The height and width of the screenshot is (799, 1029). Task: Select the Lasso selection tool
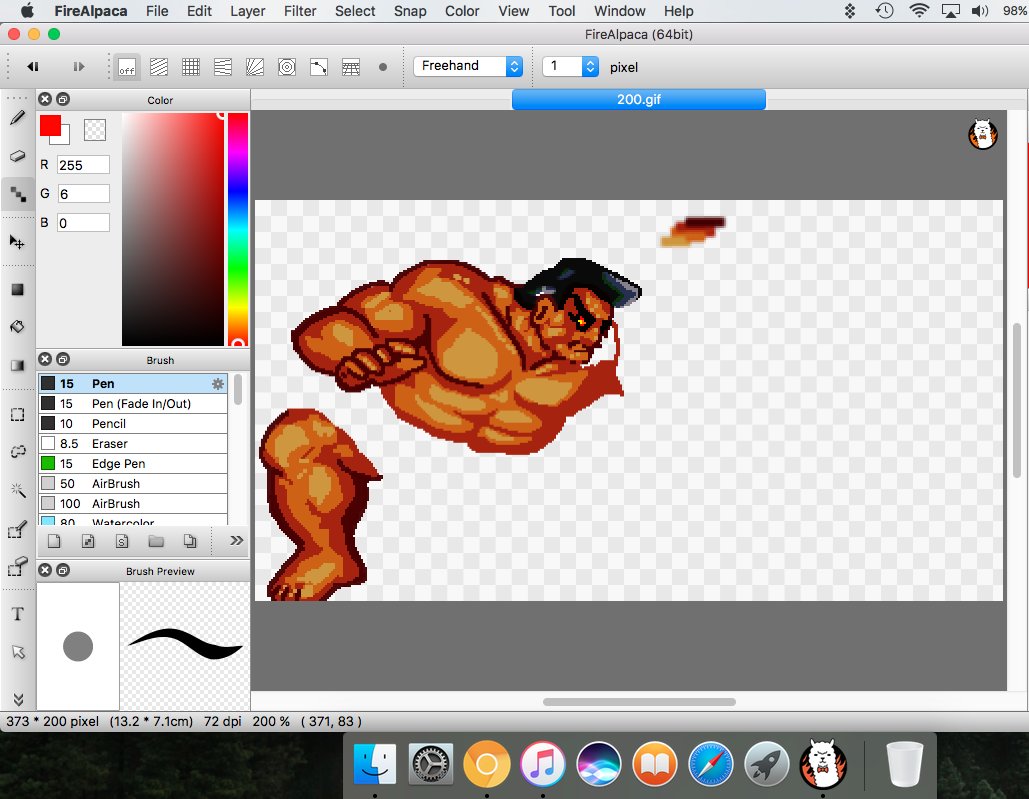coord(18,452)
